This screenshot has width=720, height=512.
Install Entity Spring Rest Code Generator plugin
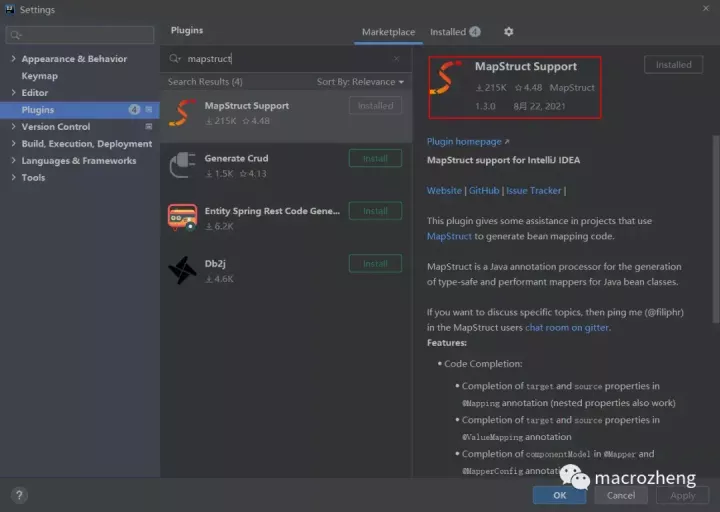point(375,211)
